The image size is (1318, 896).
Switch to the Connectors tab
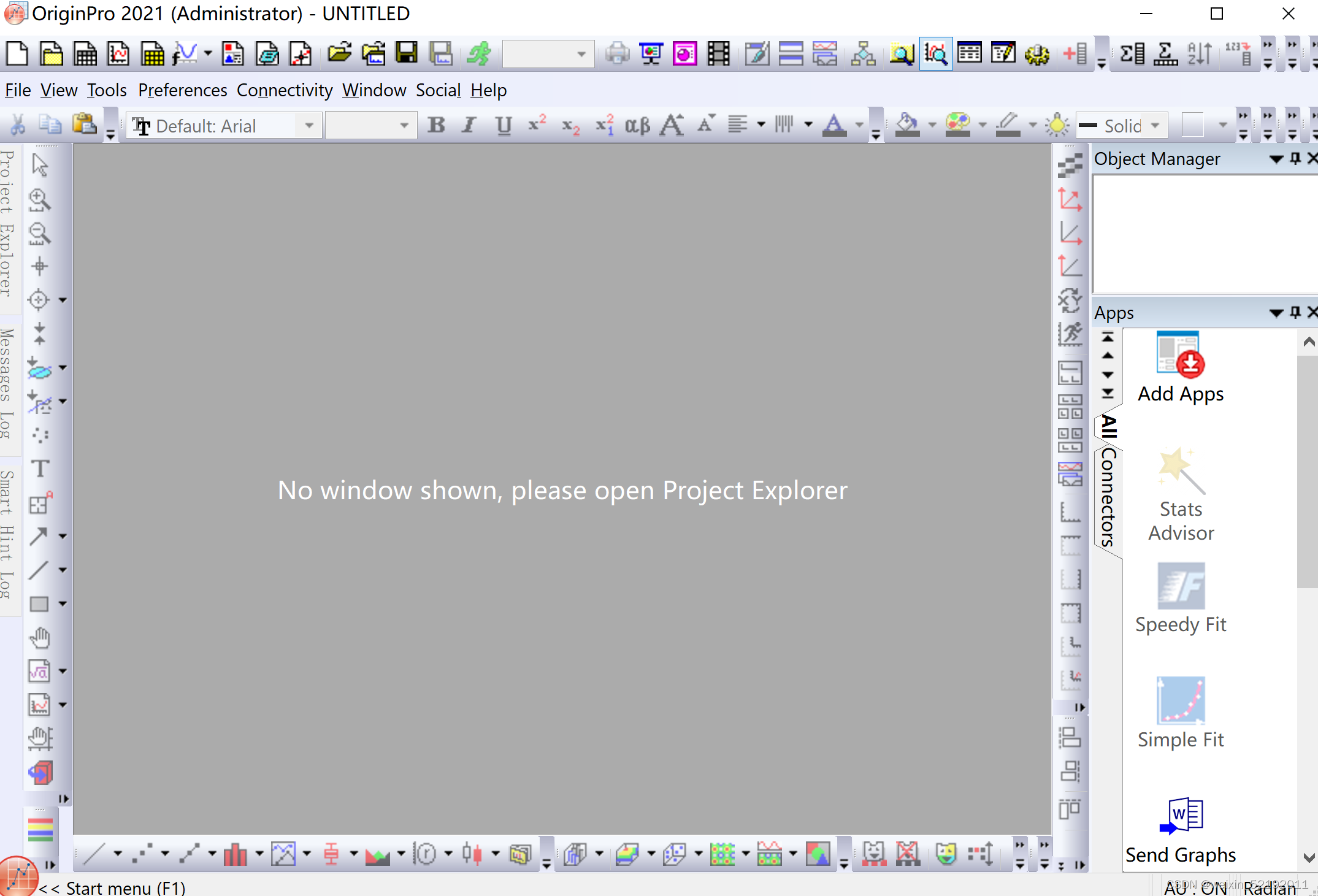coord(1108,497)
